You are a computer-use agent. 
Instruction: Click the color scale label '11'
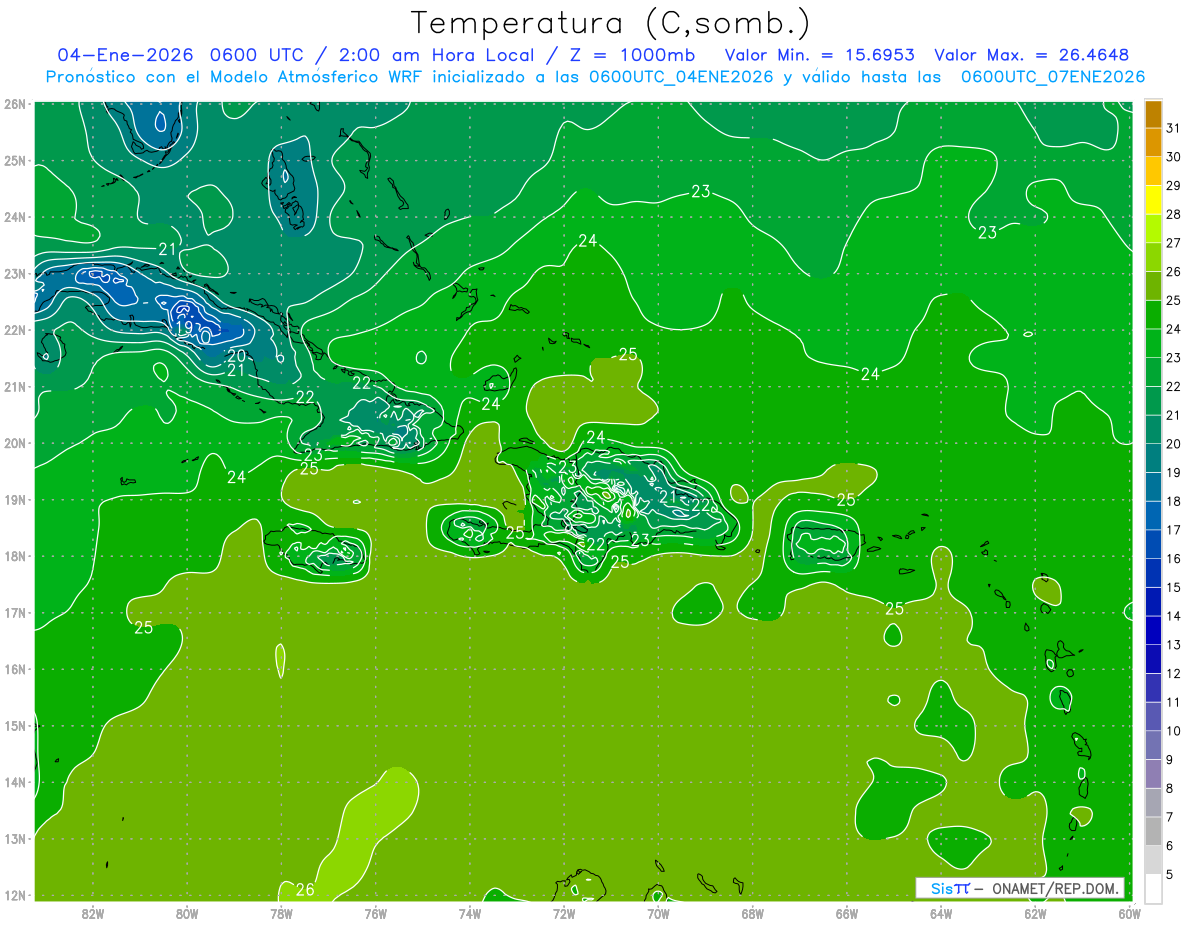(x=1173, y=702)
